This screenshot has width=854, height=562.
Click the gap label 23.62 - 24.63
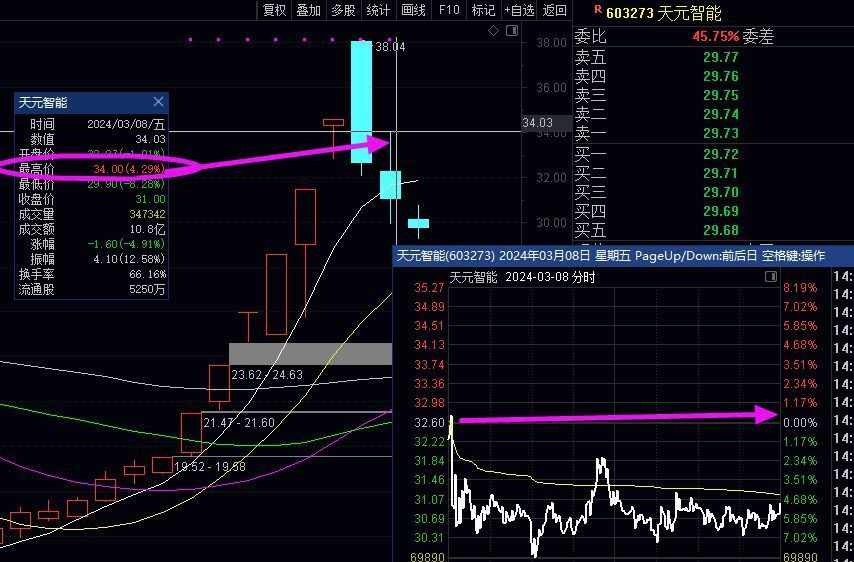[267, 375]
